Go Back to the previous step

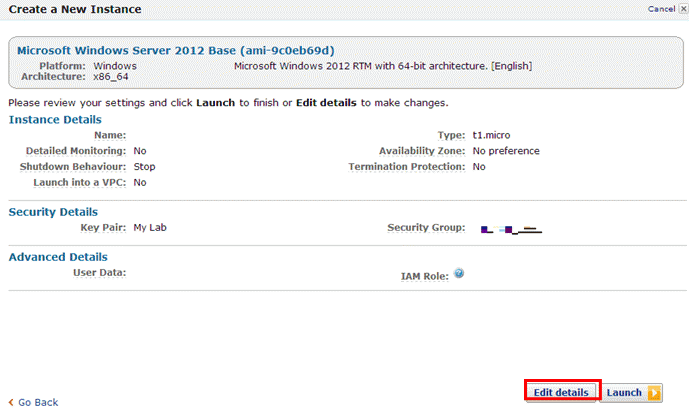[33, 402]
